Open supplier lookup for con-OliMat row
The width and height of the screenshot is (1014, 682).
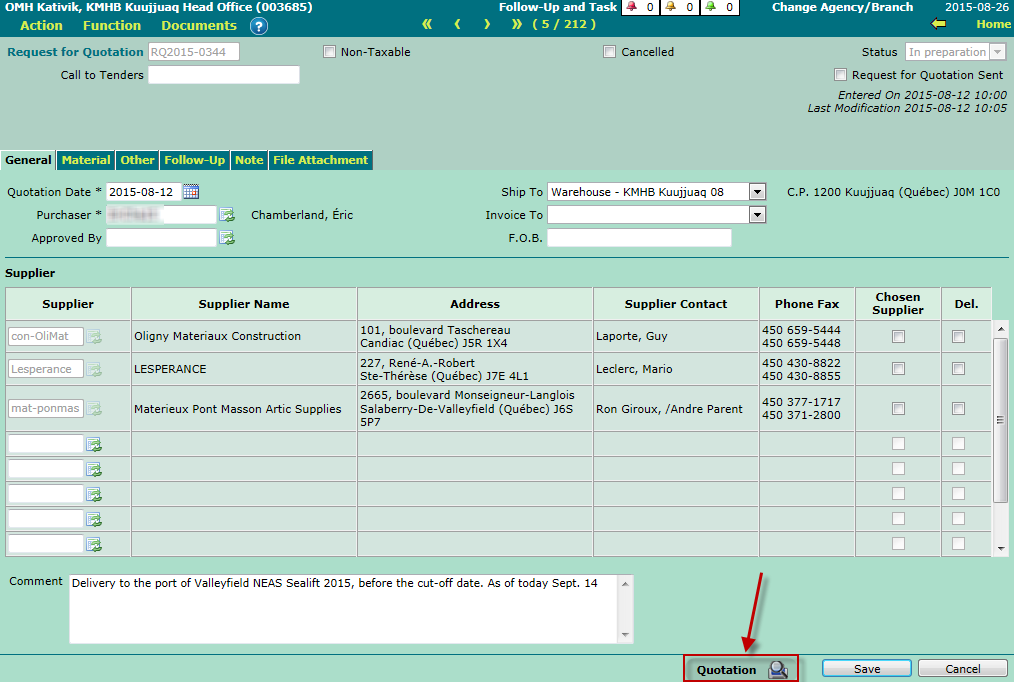click(94, 336)
